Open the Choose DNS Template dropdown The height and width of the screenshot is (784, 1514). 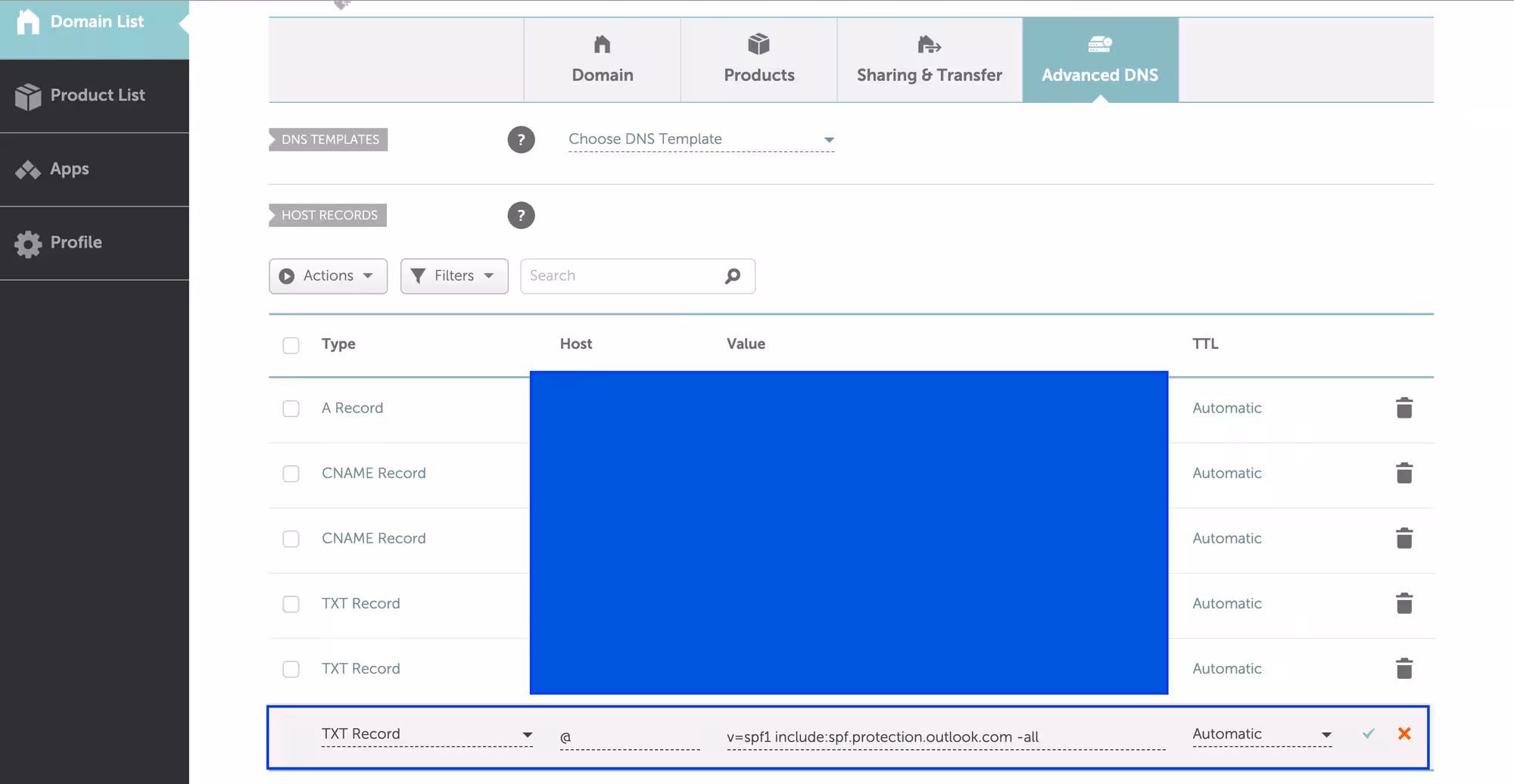[x=701, y=139]
